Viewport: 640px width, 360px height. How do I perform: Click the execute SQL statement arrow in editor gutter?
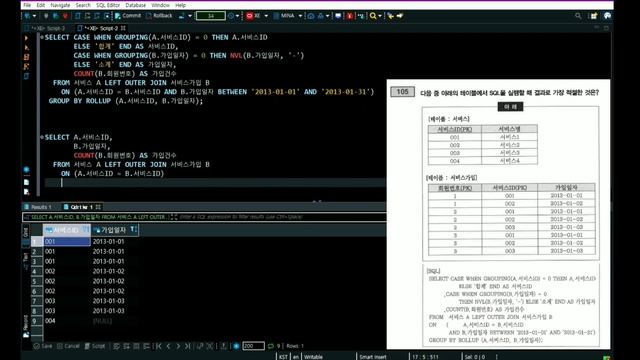(x=27, y=38)
